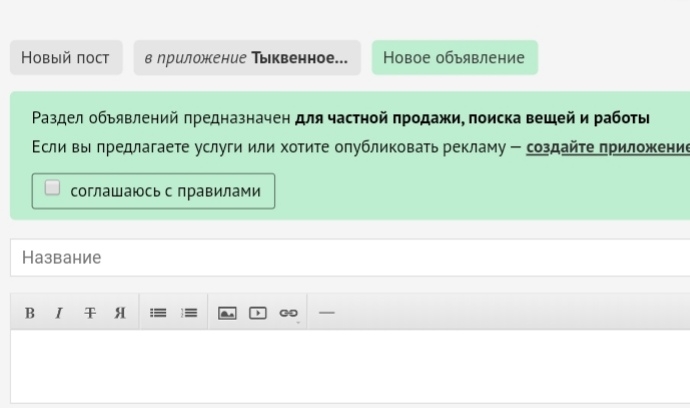
Task: Insert a bulleted list
Action: (x=158, y=313)
